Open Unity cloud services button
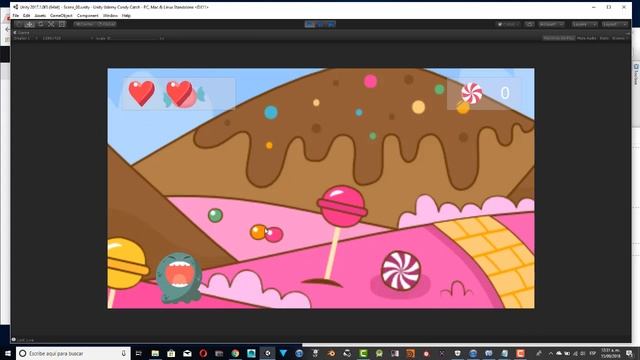640x360 pixels. pos(529,24)
